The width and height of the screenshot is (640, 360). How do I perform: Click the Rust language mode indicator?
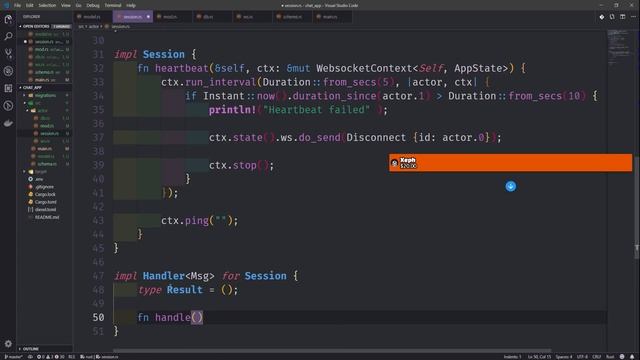coord(610,357)
